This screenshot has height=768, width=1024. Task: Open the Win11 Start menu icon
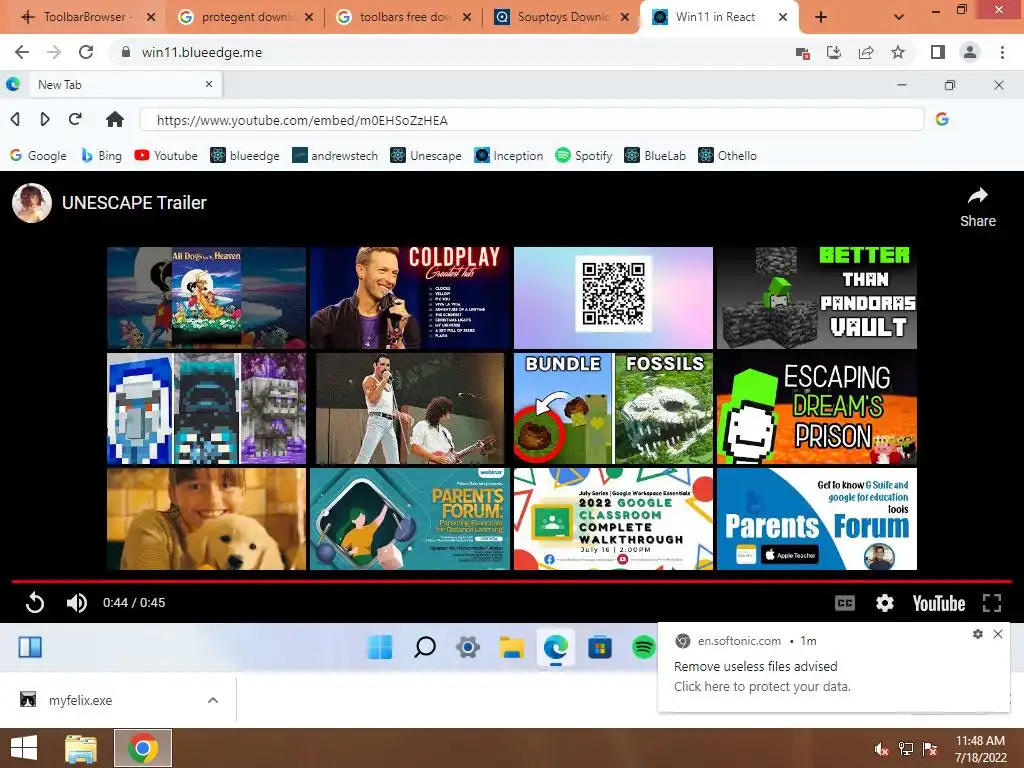click(x=380, y=647)
